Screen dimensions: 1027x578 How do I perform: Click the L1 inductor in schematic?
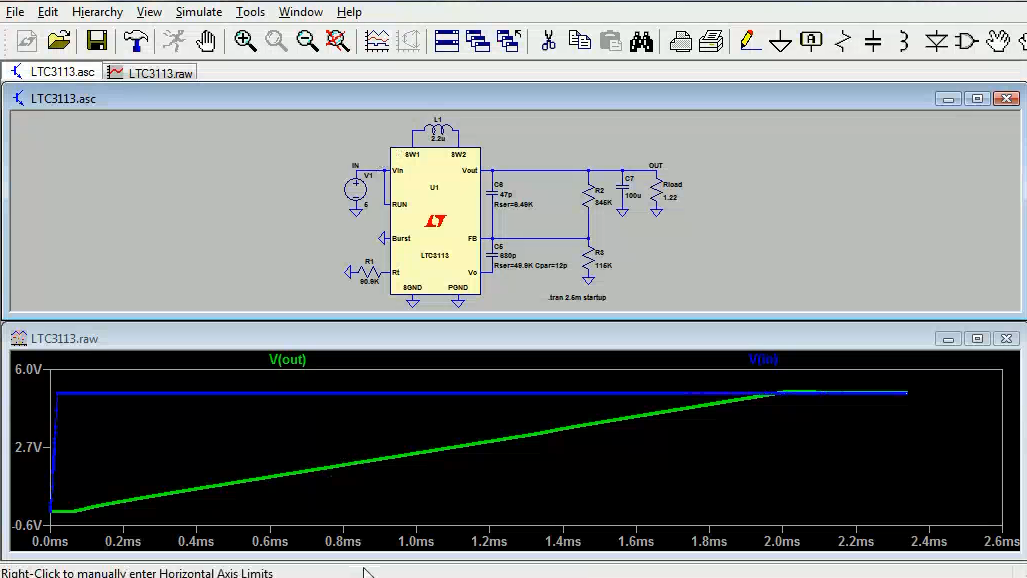[x=438, y=130]
